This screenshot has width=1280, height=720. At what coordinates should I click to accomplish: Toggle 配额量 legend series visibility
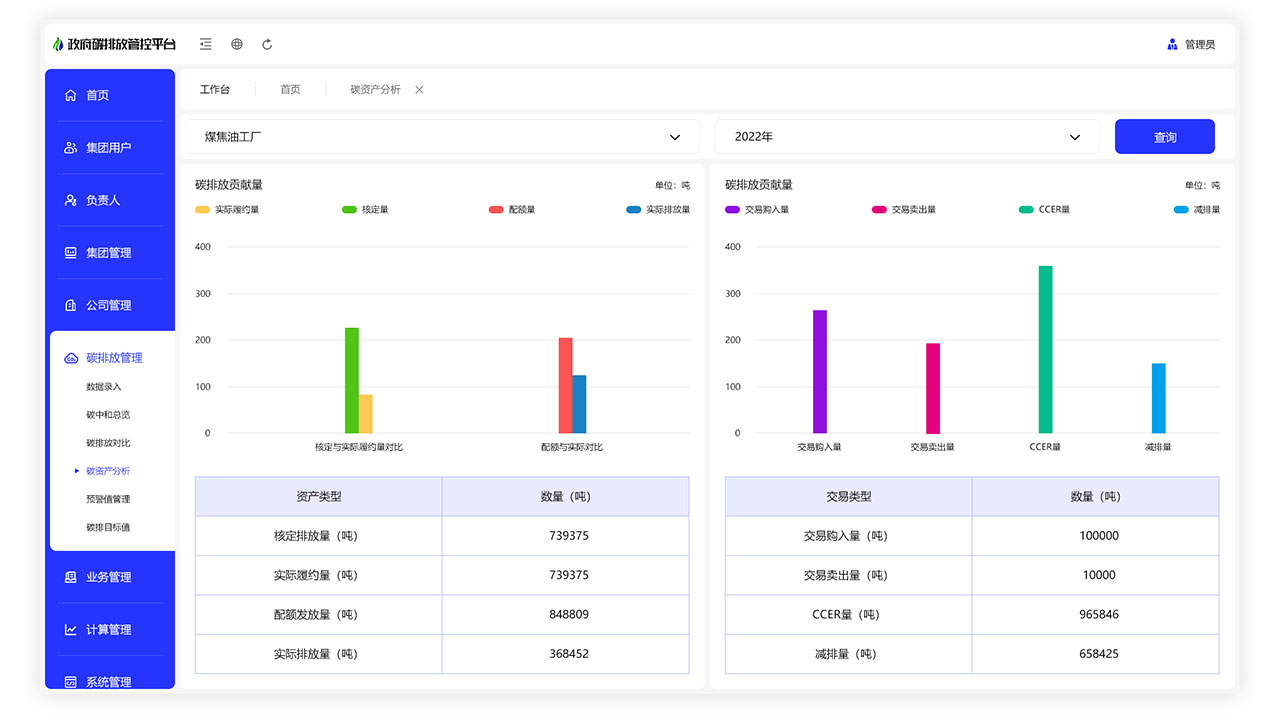pyautogui.click(x=512, y=210)
